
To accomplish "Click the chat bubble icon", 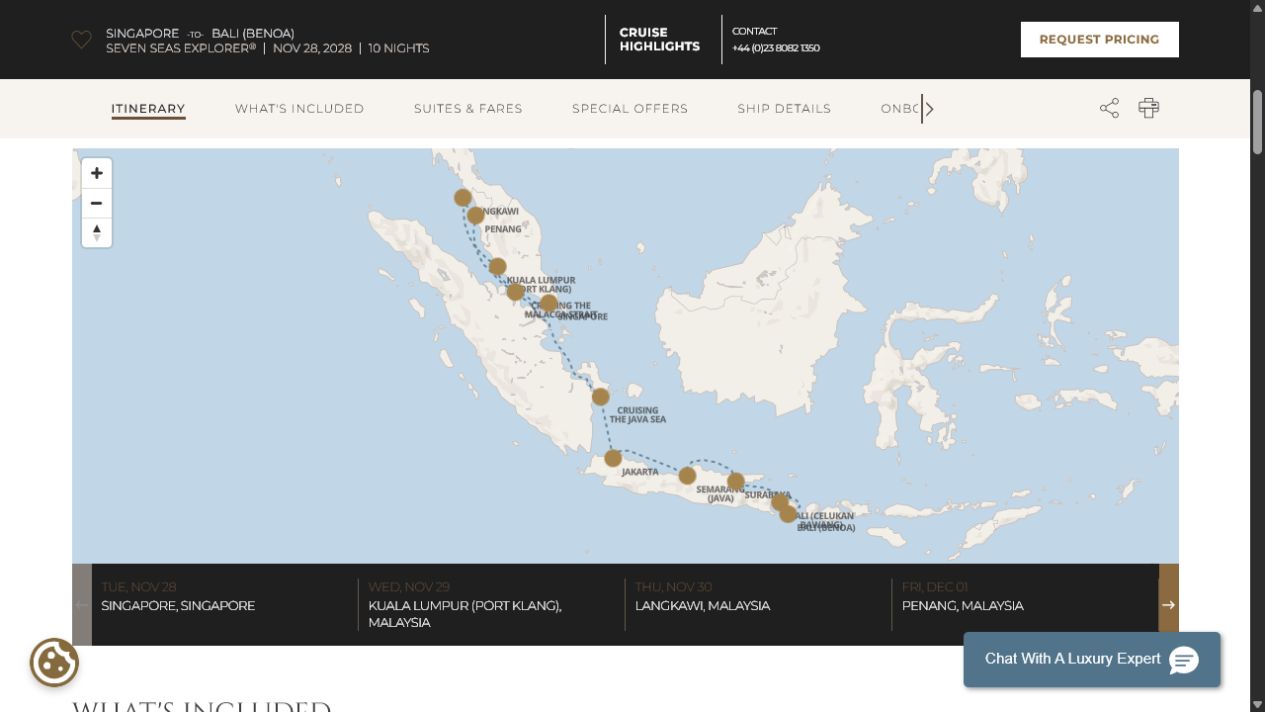I will coord(1184,660).
